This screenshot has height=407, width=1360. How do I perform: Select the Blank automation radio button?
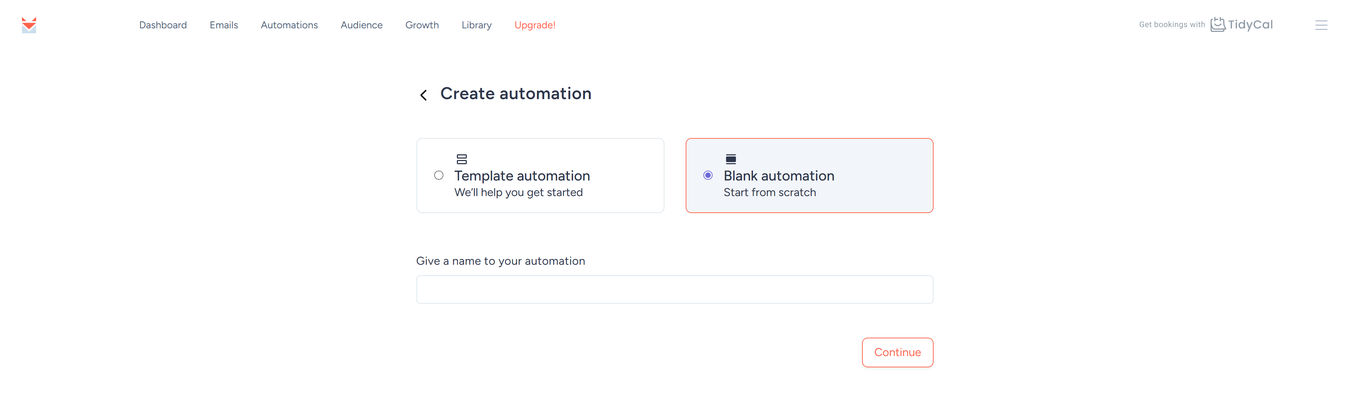pyautogui.click(x=708, y=175)
